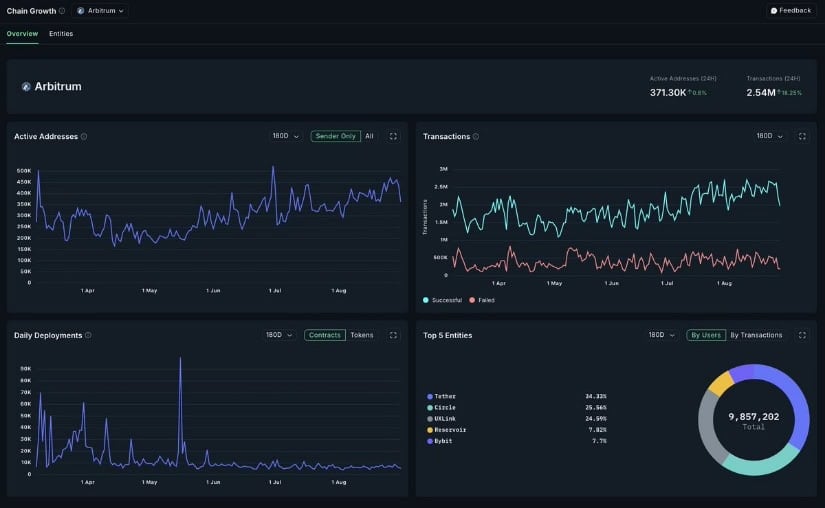The image size is (825, 508).
Task: Click the 34.33% Tether percentage
Action: point(596,397)
